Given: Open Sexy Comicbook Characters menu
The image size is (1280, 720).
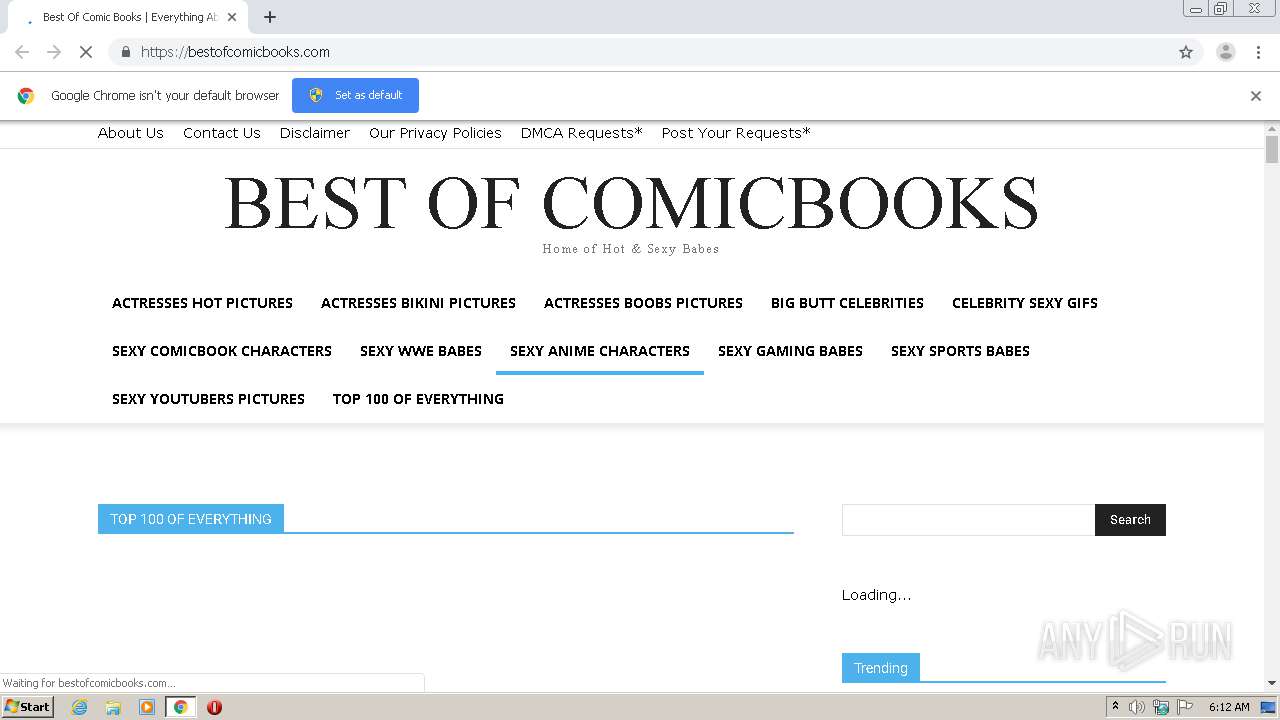Looking at the screenshot, I should pos(222,351).
